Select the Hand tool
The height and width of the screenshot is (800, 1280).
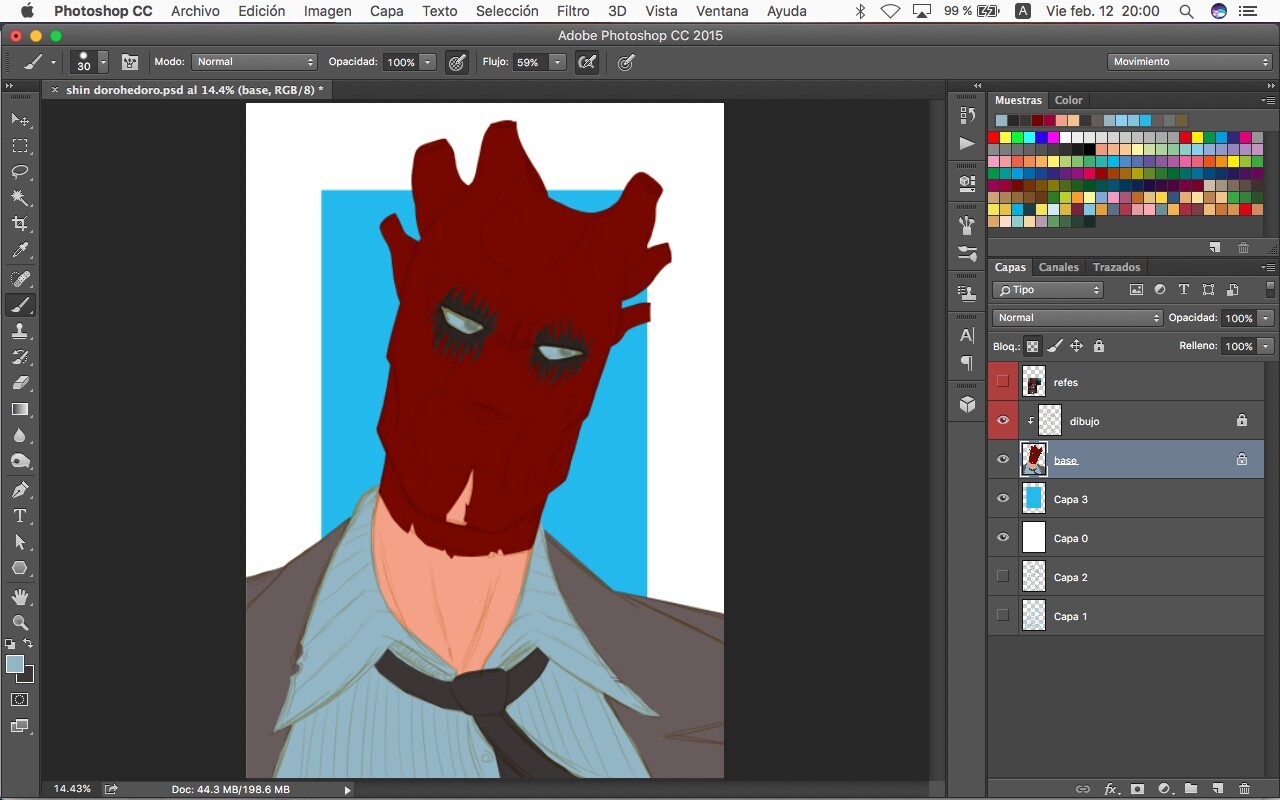[20, 597]
